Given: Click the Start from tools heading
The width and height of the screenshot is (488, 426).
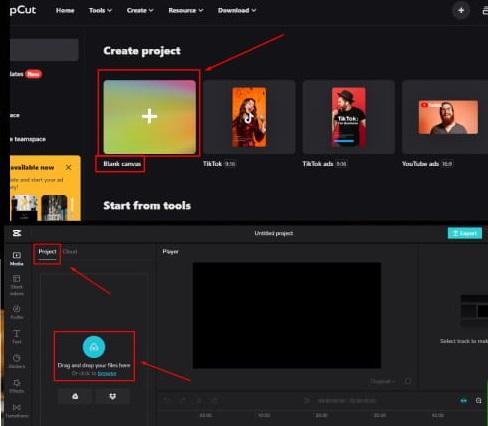Looking at the screenshot, I should pos(147,206).
